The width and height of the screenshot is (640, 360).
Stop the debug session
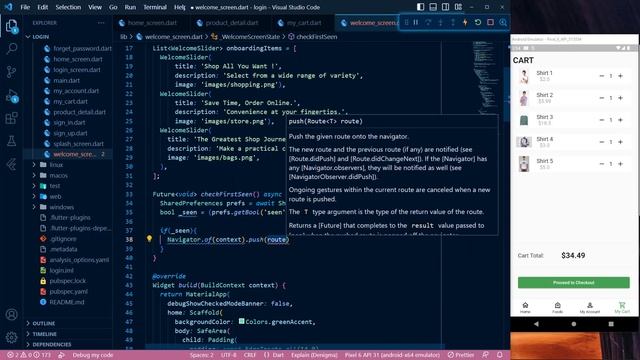click(491, 22)
